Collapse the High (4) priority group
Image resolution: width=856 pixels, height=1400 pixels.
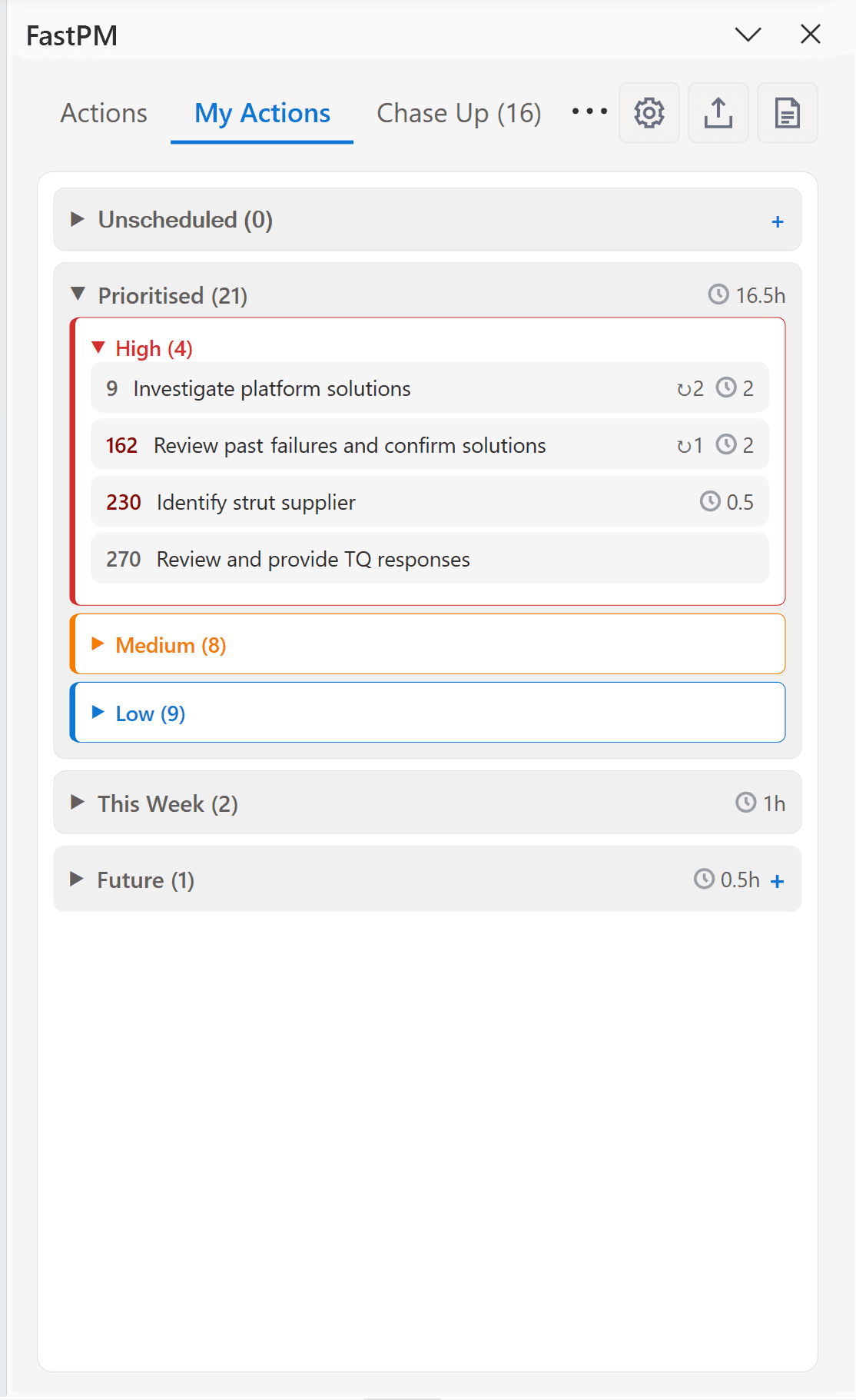click(x=99, y=348)
